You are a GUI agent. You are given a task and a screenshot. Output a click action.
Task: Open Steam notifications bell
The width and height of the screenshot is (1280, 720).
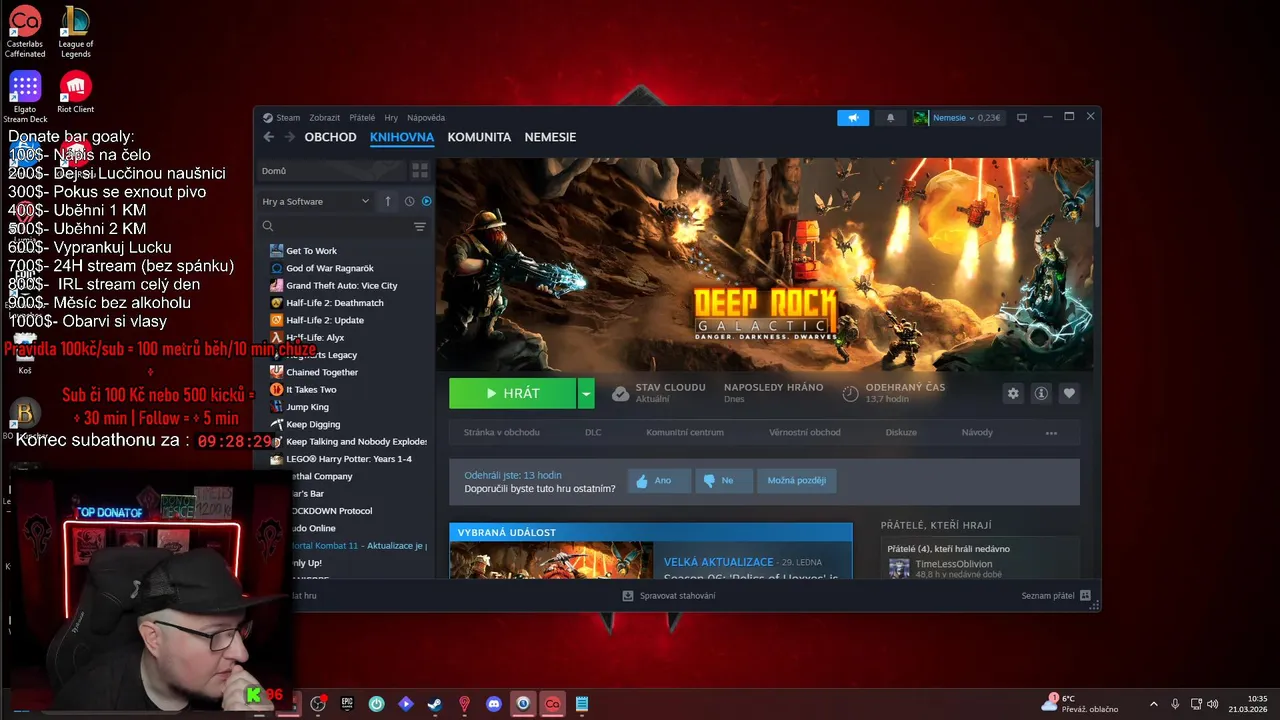(x=891, y=118)
